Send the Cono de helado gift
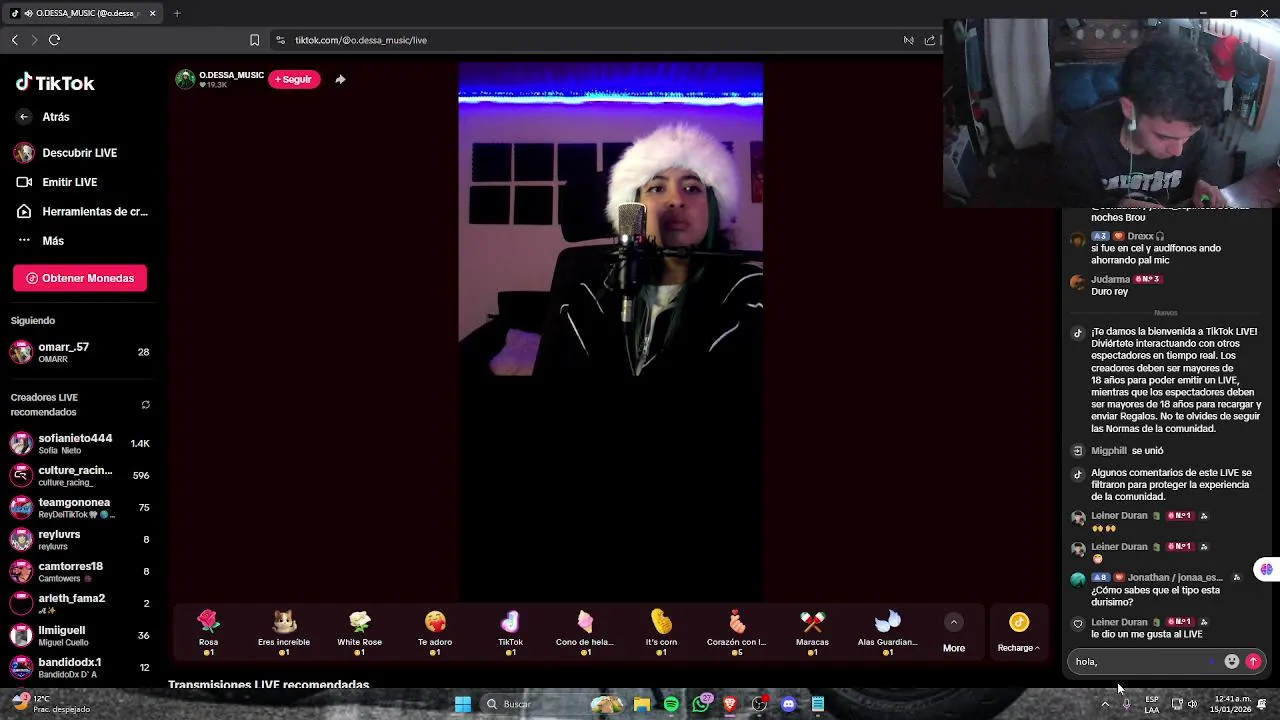Screen dimensions: 1280x720 coord(585,632)
